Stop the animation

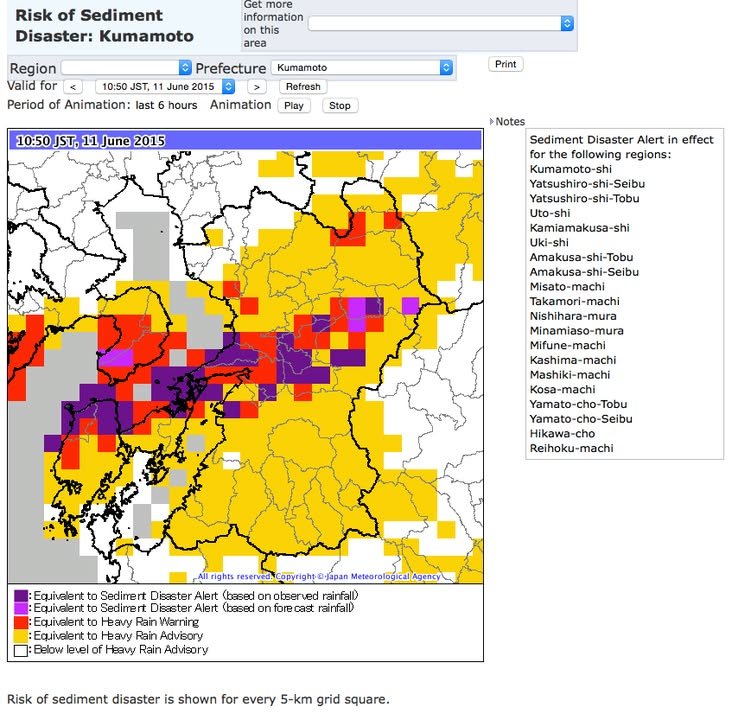pos(340,105)
